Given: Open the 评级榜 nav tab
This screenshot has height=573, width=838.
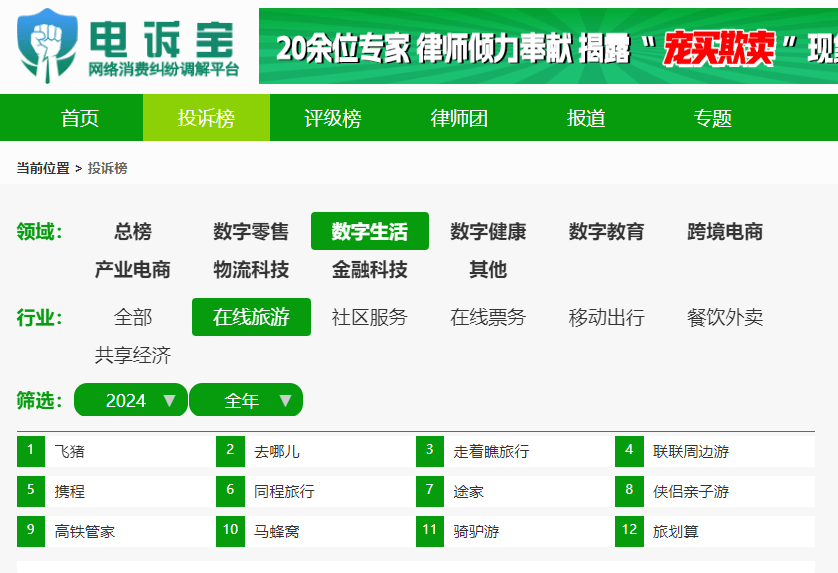Looking at the screenshot, I should (x=333, y=118).
